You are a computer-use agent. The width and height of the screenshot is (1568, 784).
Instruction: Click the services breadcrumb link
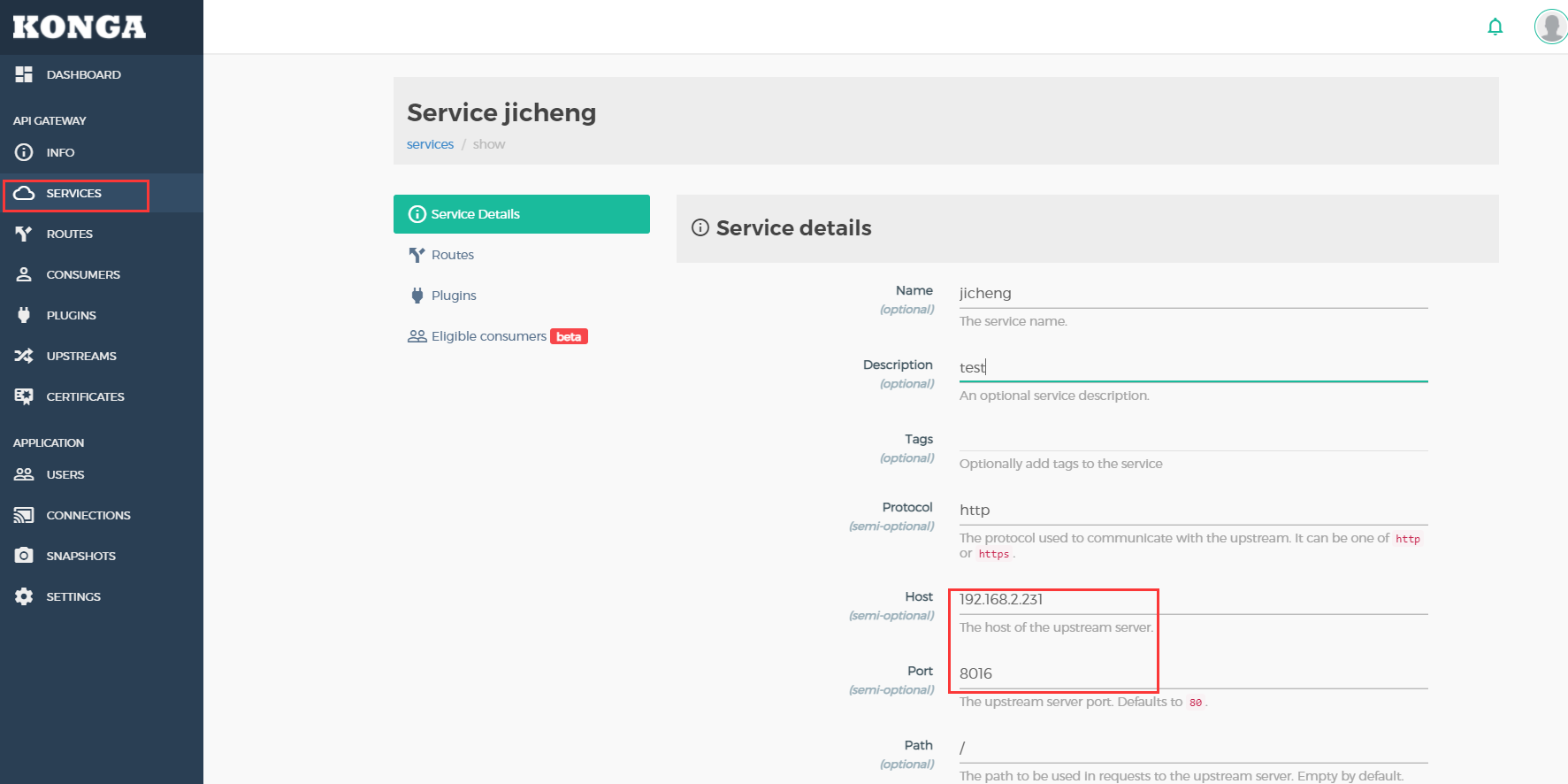click(x=430, y=144)
